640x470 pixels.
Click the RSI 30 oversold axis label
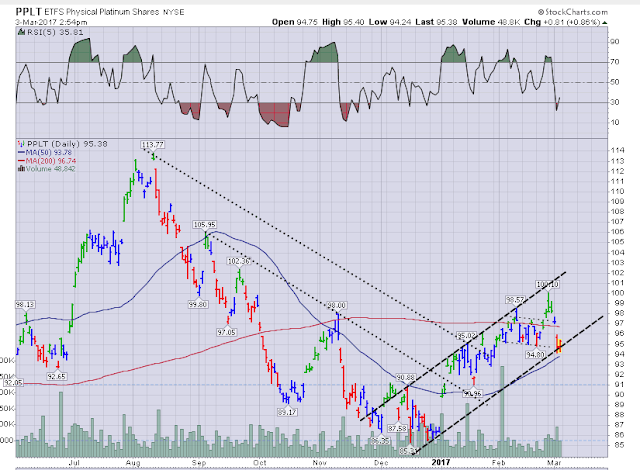tap(614, 102)
